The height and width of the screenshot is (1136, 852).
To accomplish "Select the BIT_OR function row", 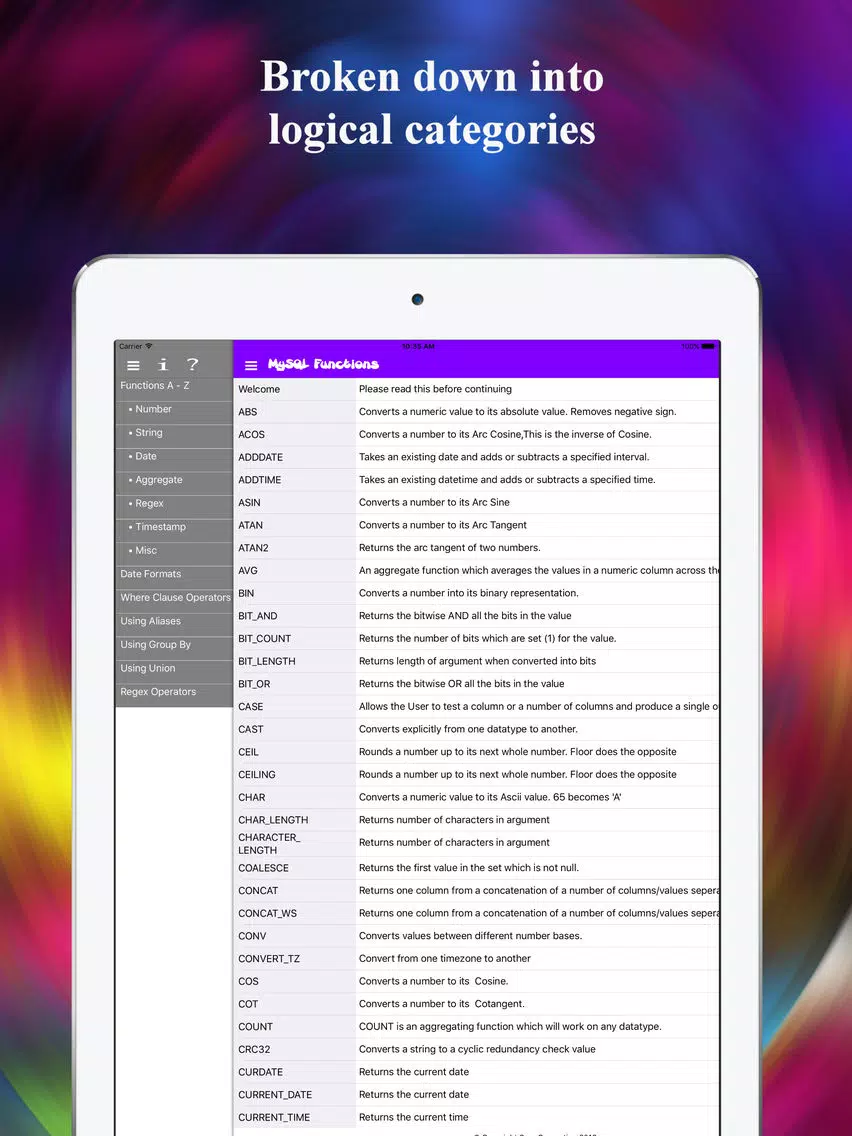I will click(x=476, y=683).
